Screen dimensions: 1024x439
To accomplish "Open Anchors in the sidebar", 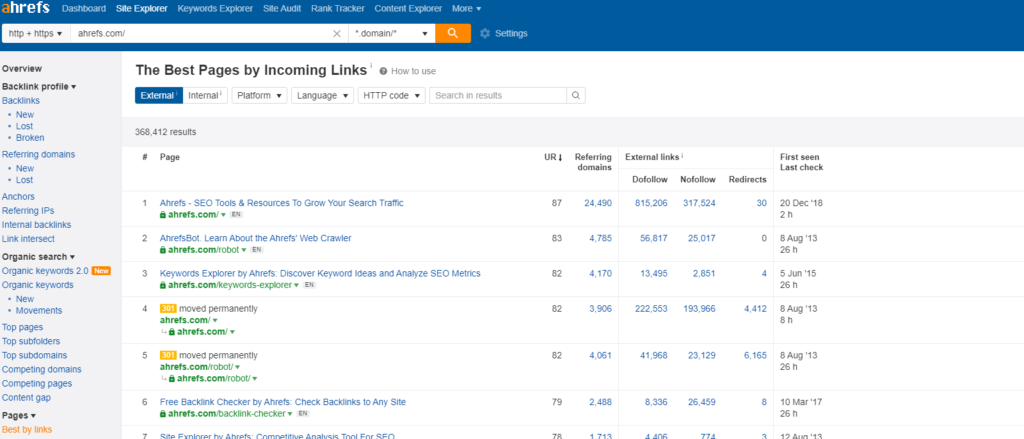I will (x=18, y=197).
